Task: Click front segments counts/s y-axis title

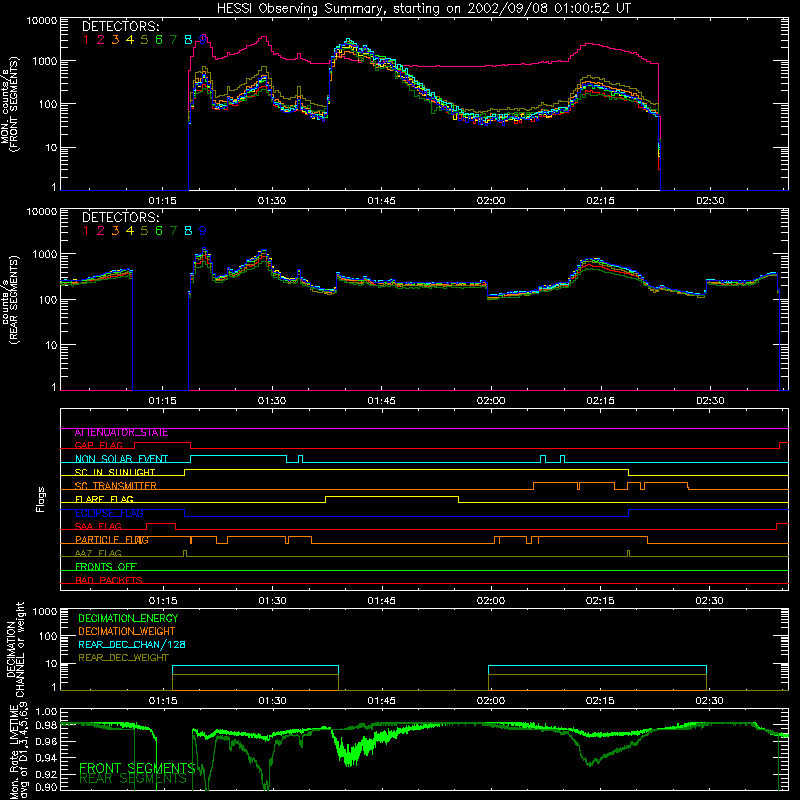Action: click(x=9, y=104)
